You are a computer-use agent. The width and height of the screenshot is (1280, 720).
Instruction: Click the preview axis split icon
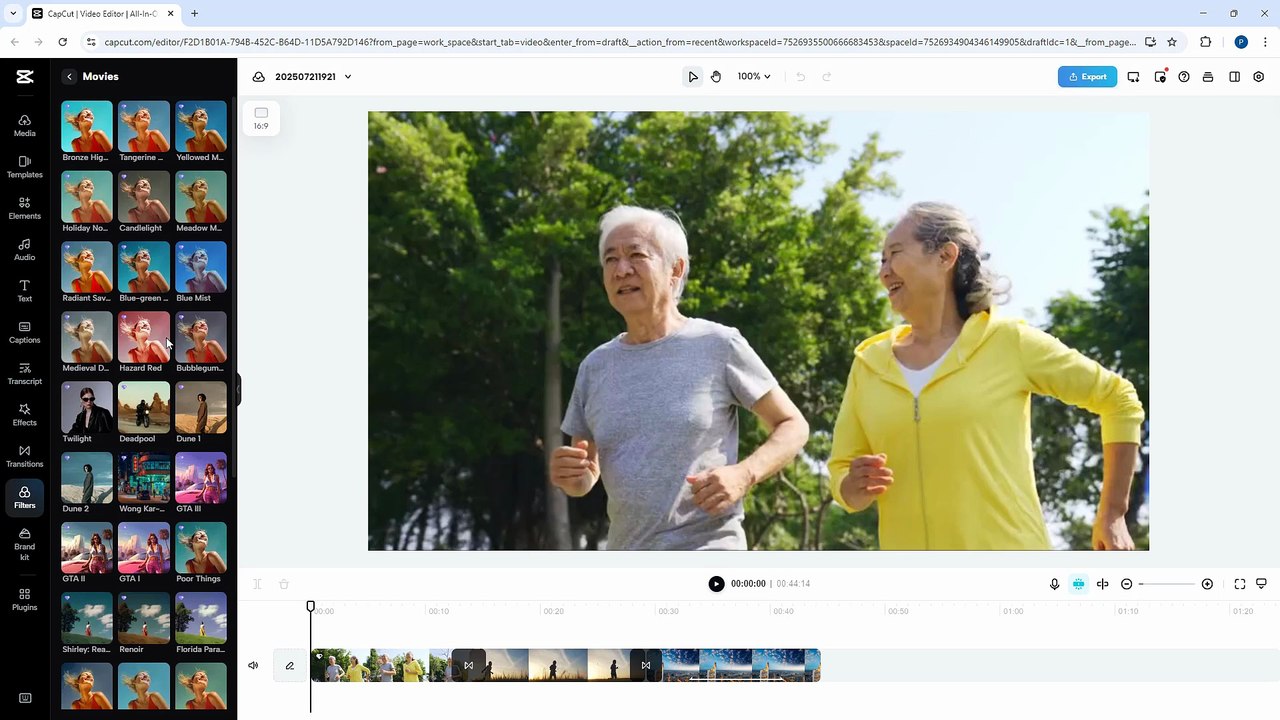(1102, 584)
